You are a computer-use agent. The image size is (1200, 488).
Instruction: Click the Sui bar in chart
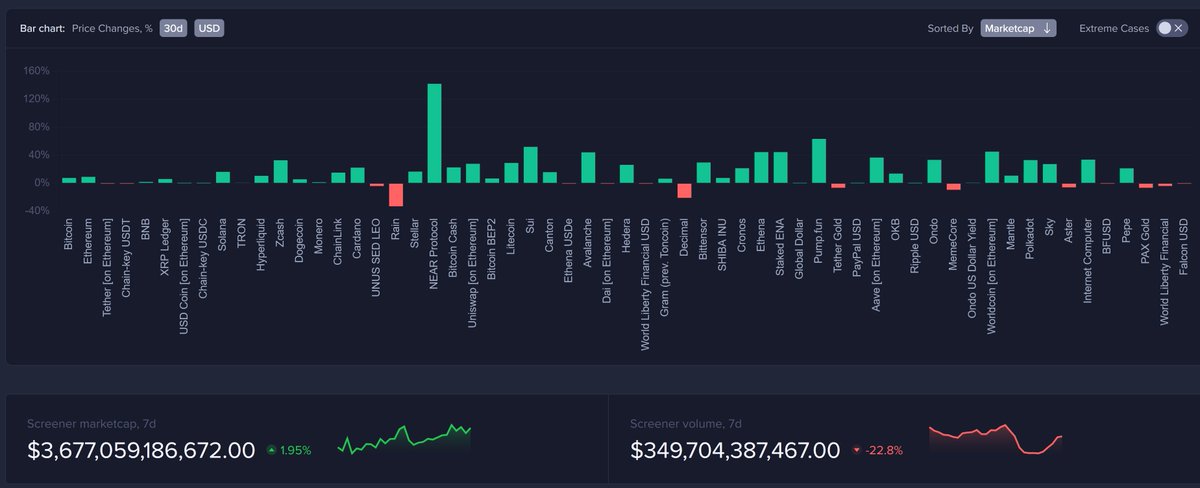[530, 165]
